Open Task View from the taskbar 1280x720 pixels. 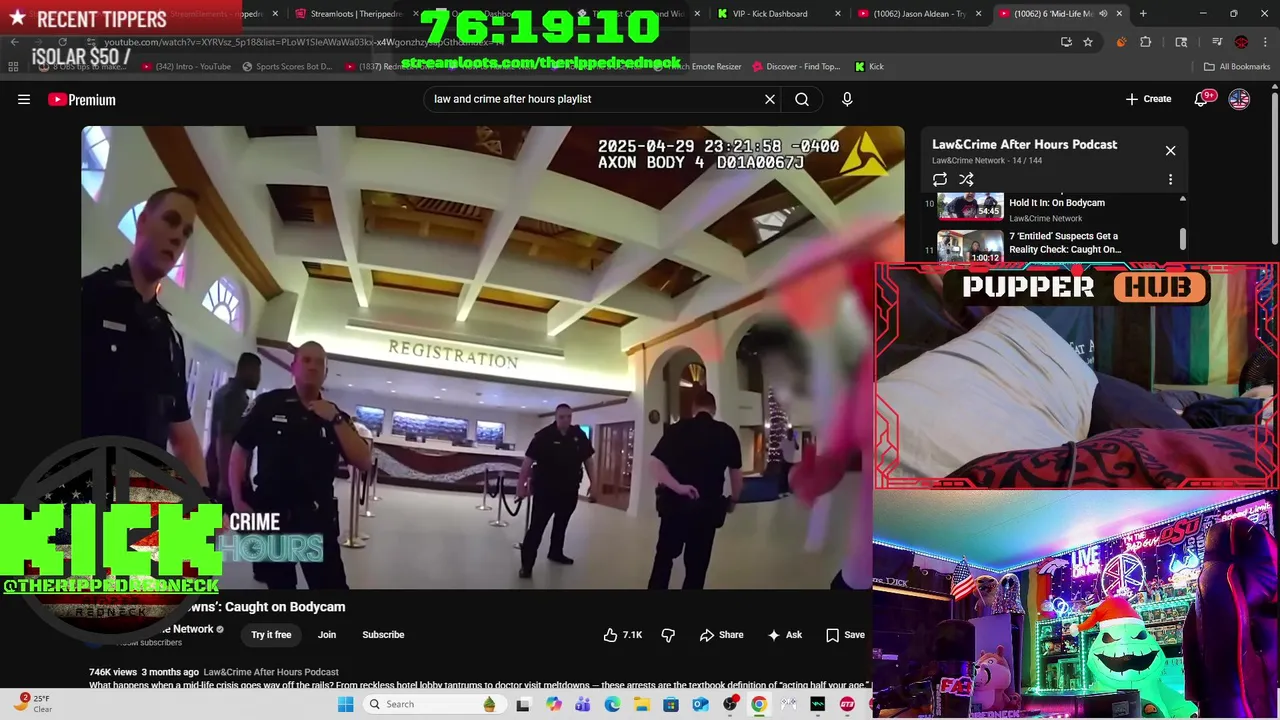(x=522, y=705)
